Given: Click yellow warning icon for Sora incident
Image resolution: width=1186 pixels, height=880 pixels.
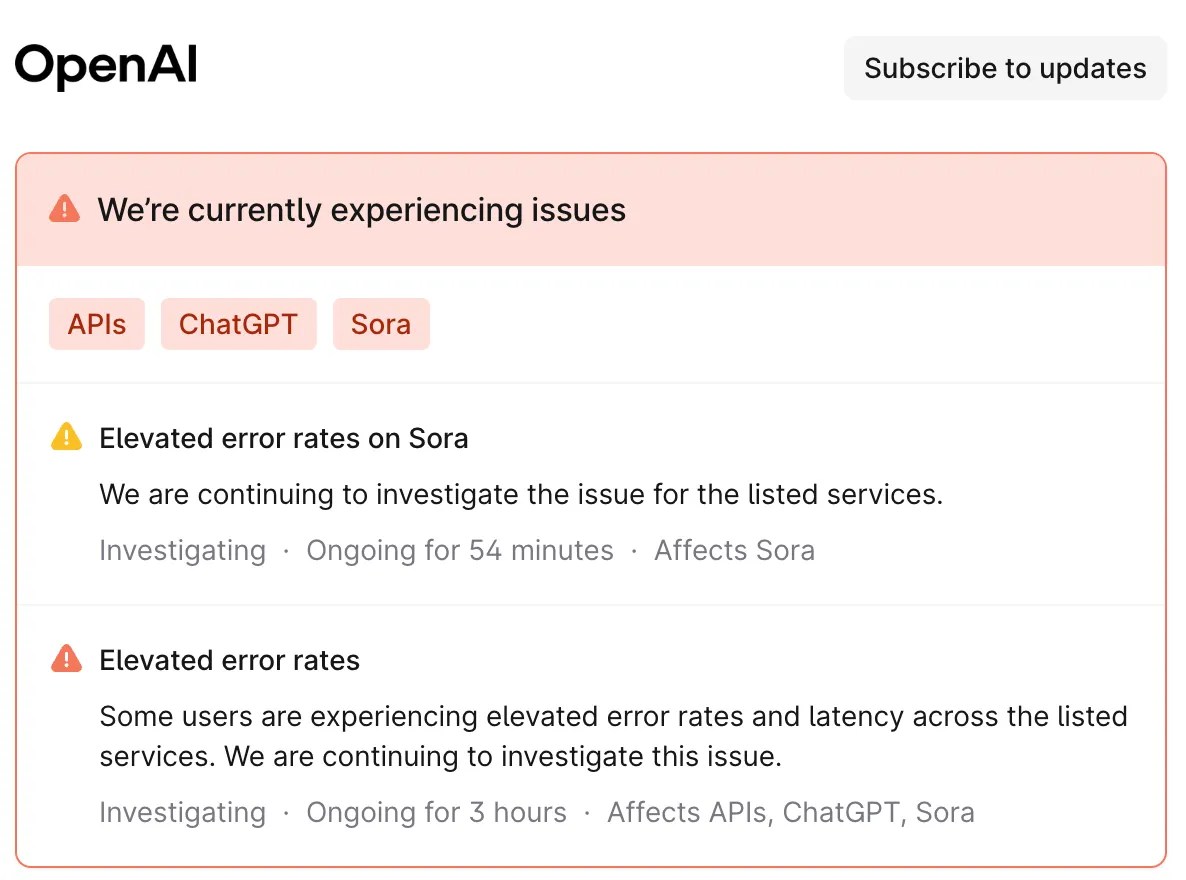Looking at the screenshot, I should click(x=66, y=438).
